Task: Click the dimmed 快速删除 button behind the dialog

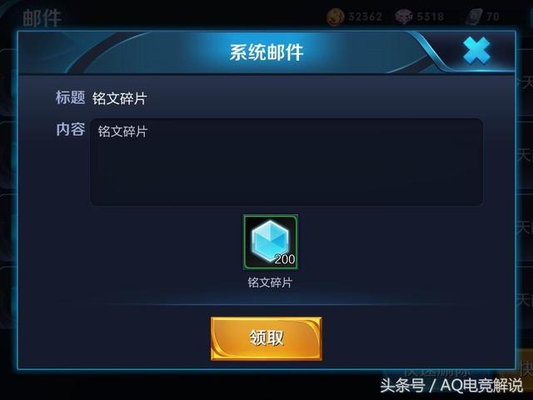Action: click(x=439, y=373)
